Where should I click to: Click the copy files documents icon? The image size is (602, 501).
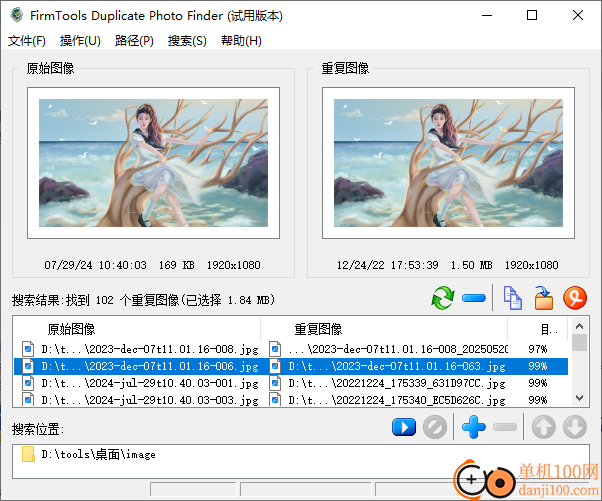(513, 298)
